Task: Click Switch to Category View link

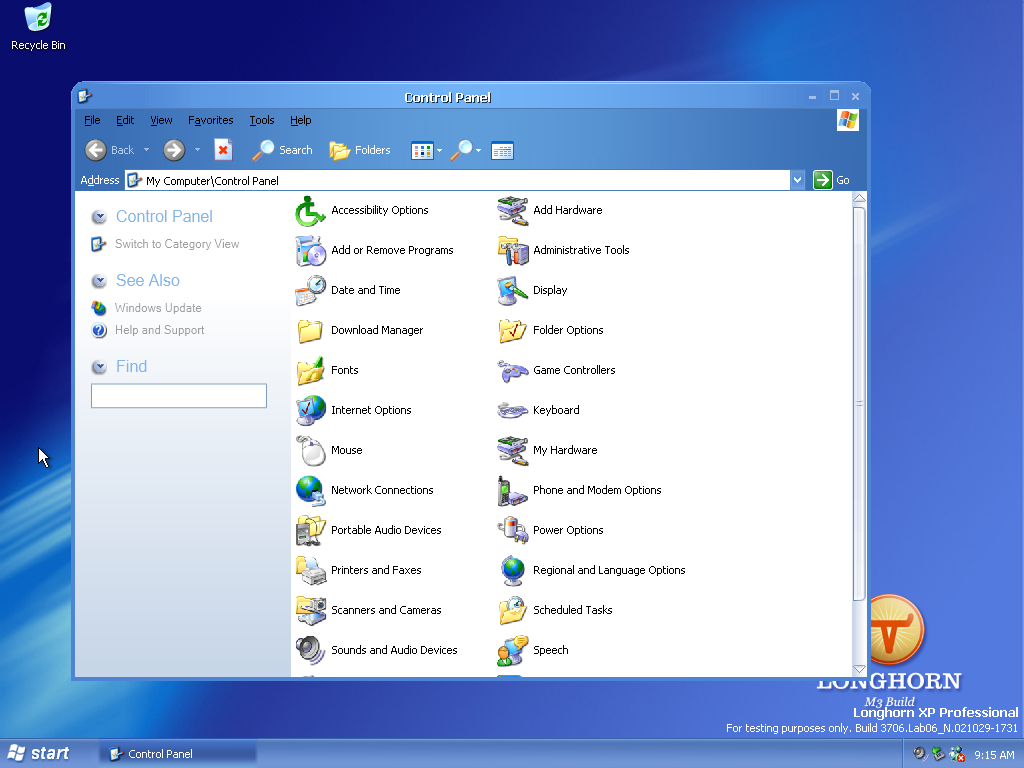Action: (176, 244)
